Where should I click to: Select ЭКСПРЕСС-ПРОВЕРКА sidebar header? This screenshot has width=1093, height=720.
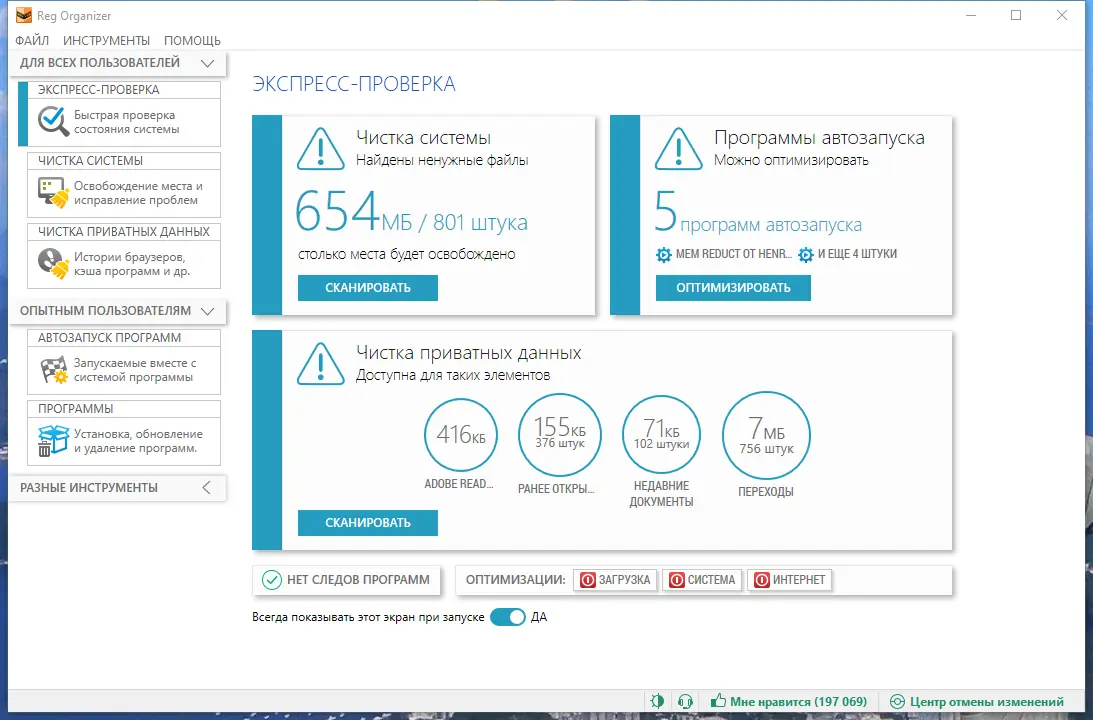click(98, 90)
